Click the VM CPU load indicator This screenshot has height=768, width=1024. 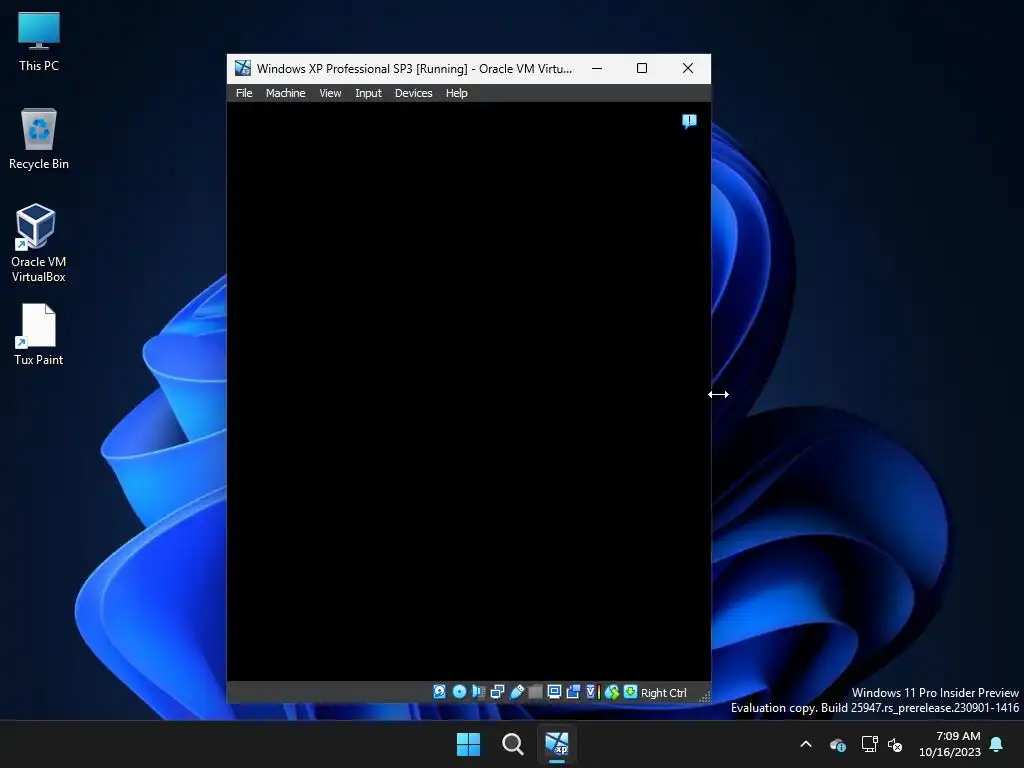click(593, 692)
